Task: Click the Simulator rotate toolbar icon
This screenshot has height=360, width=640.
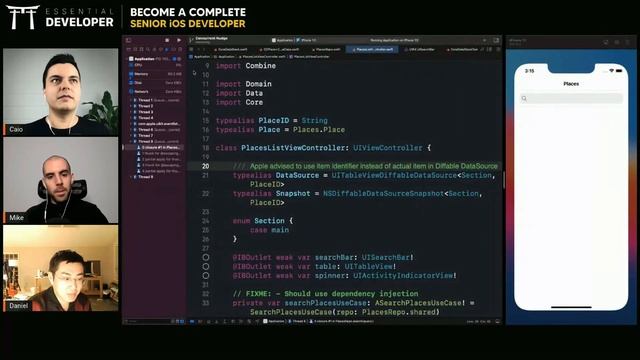Action: coord(628,42)
